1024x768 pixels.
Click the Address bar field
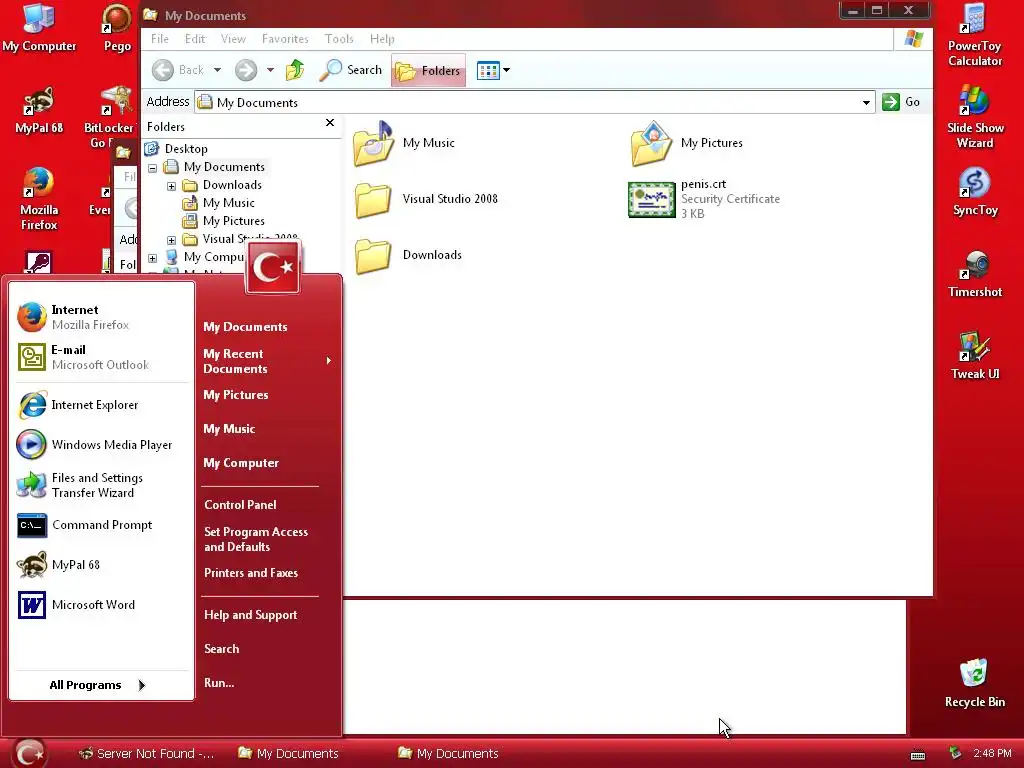pyautogui.click(x=534, y=103)
